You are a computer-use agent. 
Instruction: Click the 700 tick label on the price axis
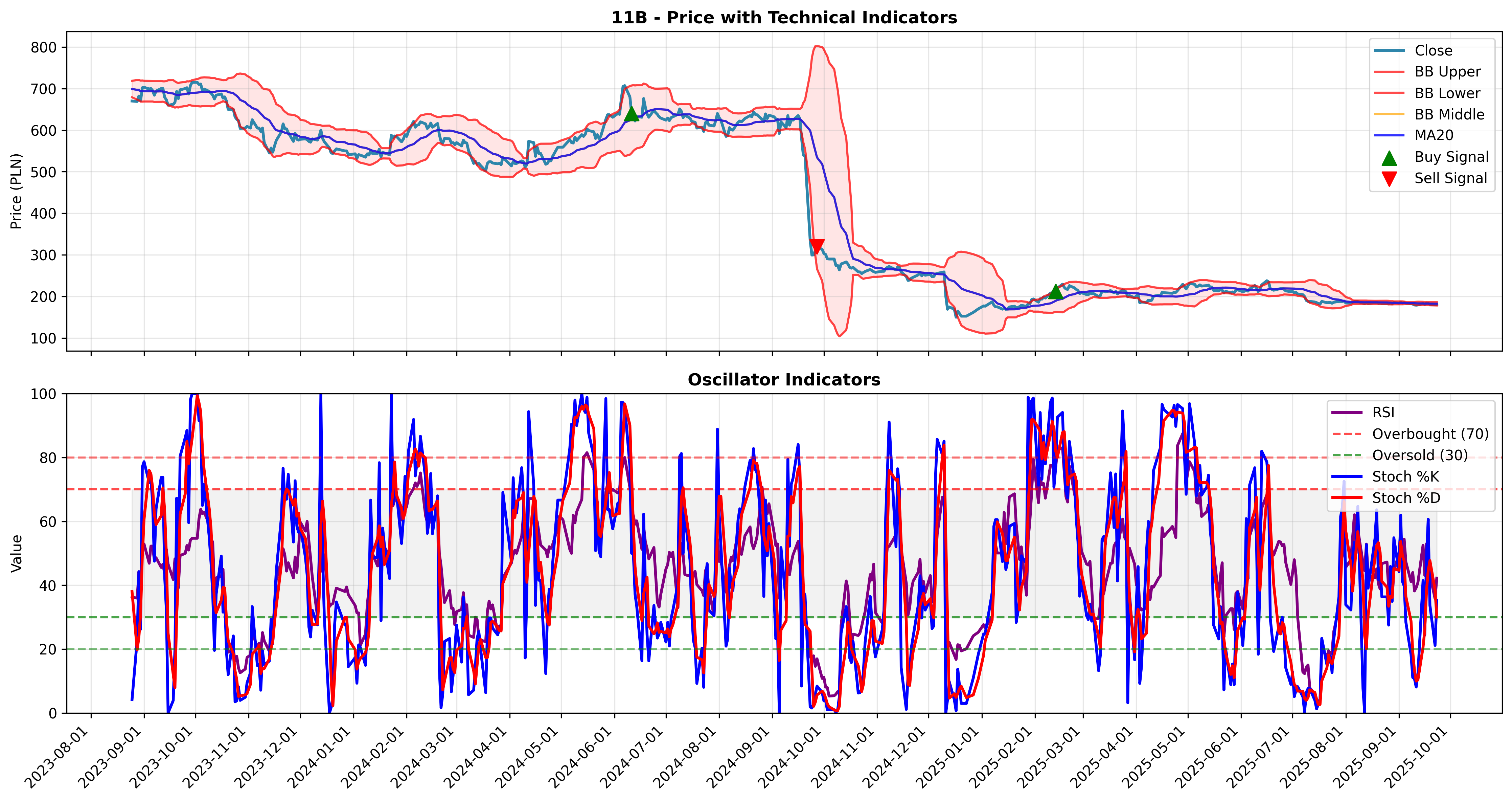click(44, 89)
